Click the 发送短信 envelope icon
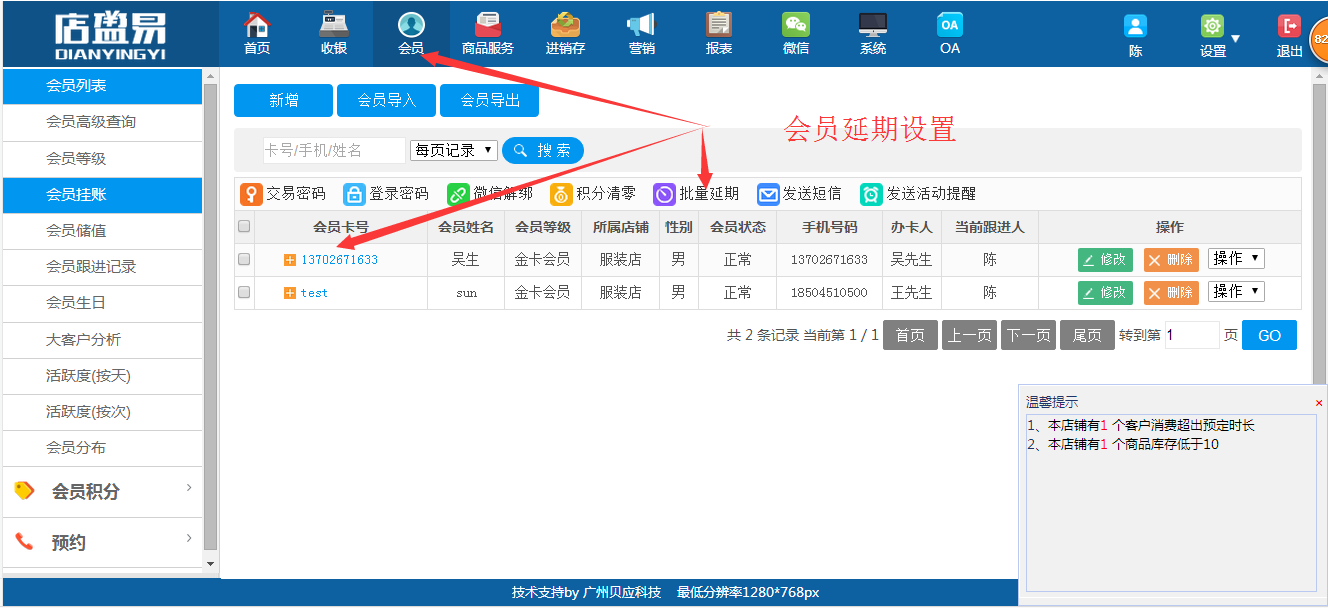This screenshot has height=608, width=1328. (768, 194)
